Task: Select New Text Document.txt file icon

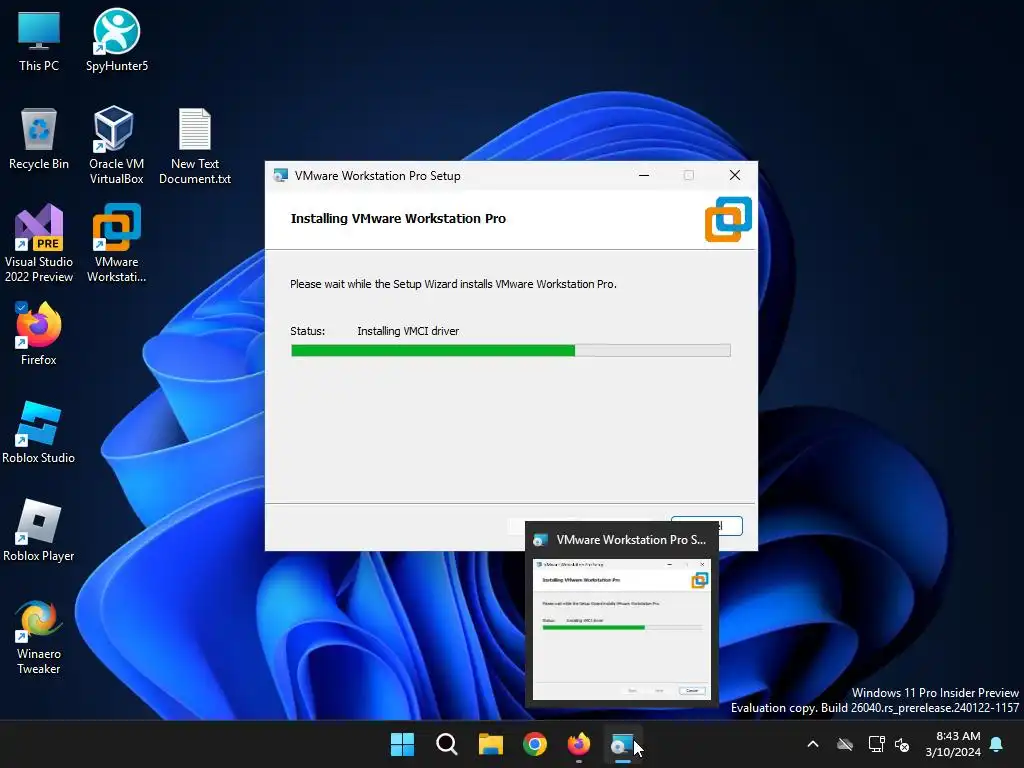Action: coord(195,145)
